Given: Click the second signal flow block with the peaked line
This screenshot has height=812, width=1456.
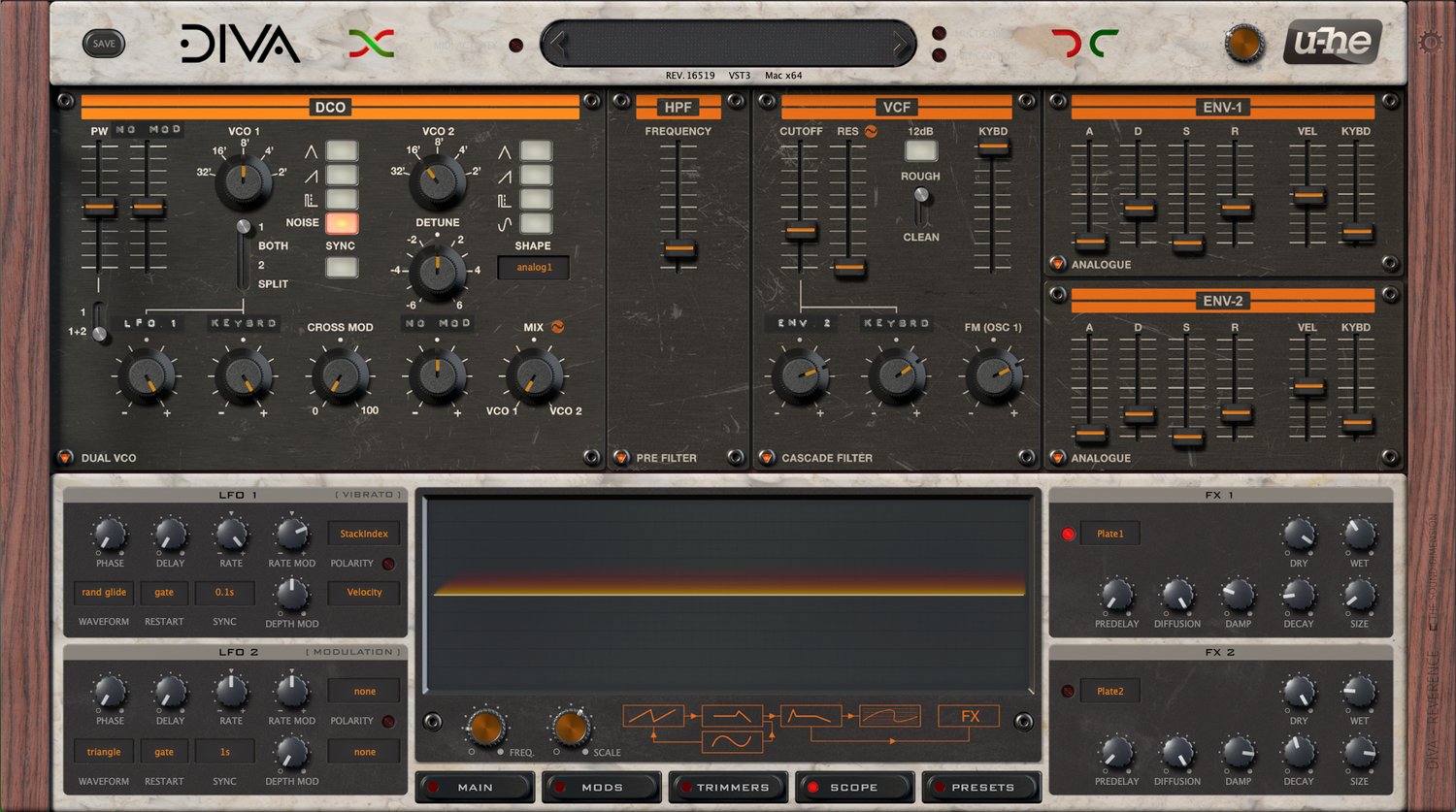Looking at the screenshot, I should click(x=732, y=717).
